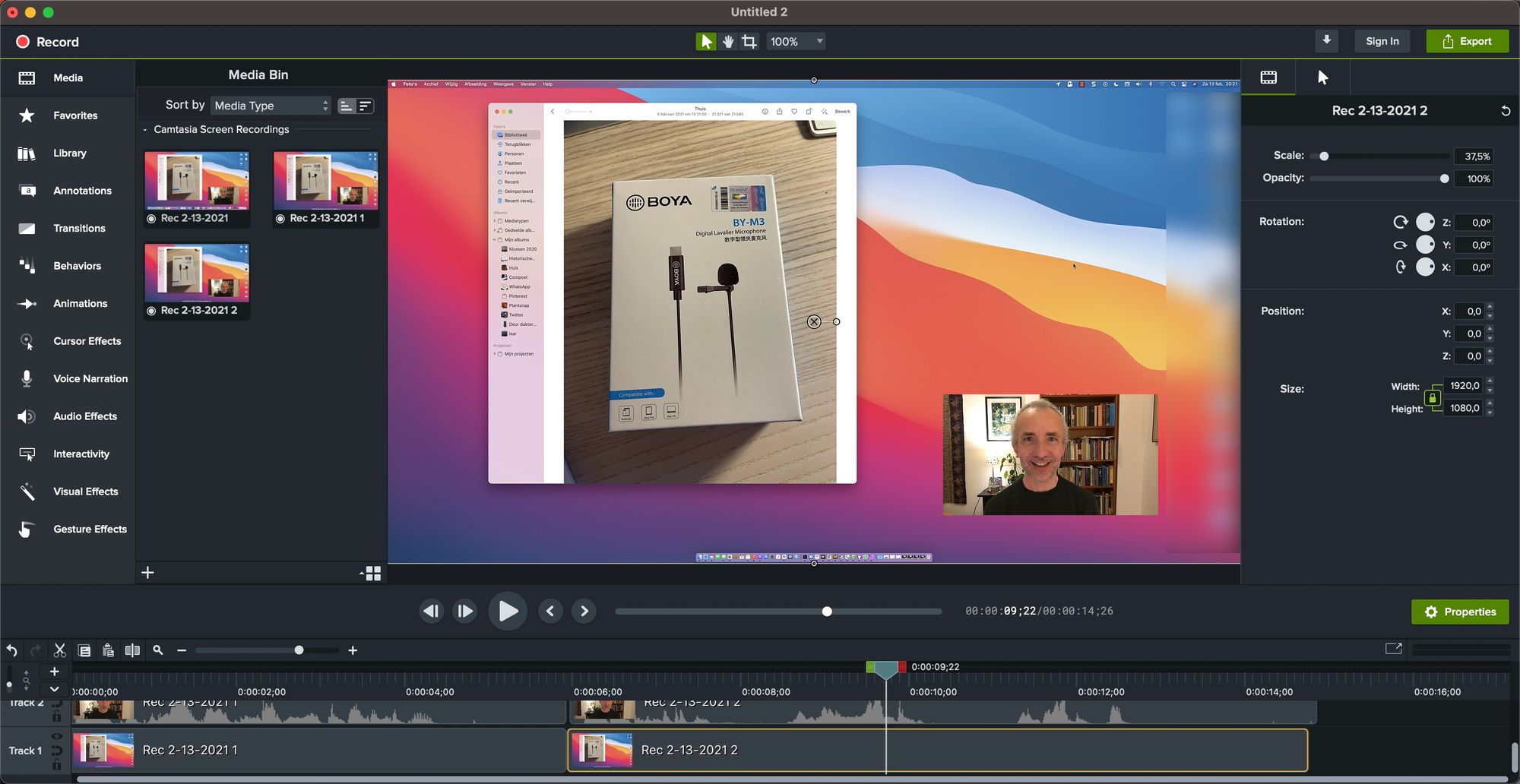Click the Cut scissors icon

click(x=59, y=650)
